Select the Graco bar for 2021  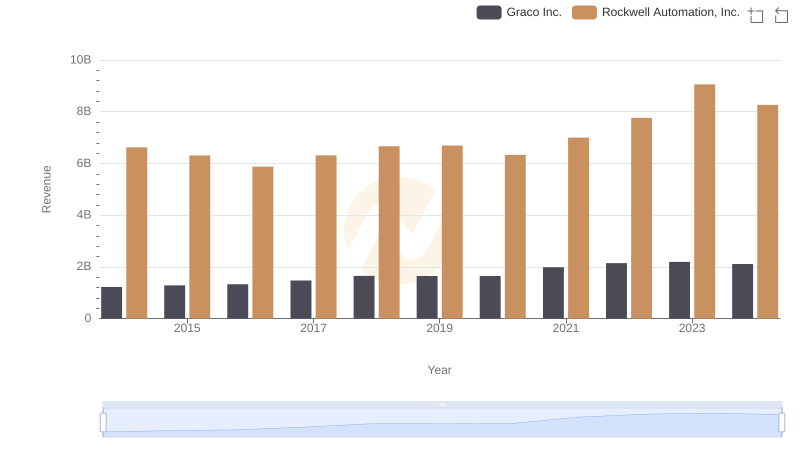coord(554,293)
